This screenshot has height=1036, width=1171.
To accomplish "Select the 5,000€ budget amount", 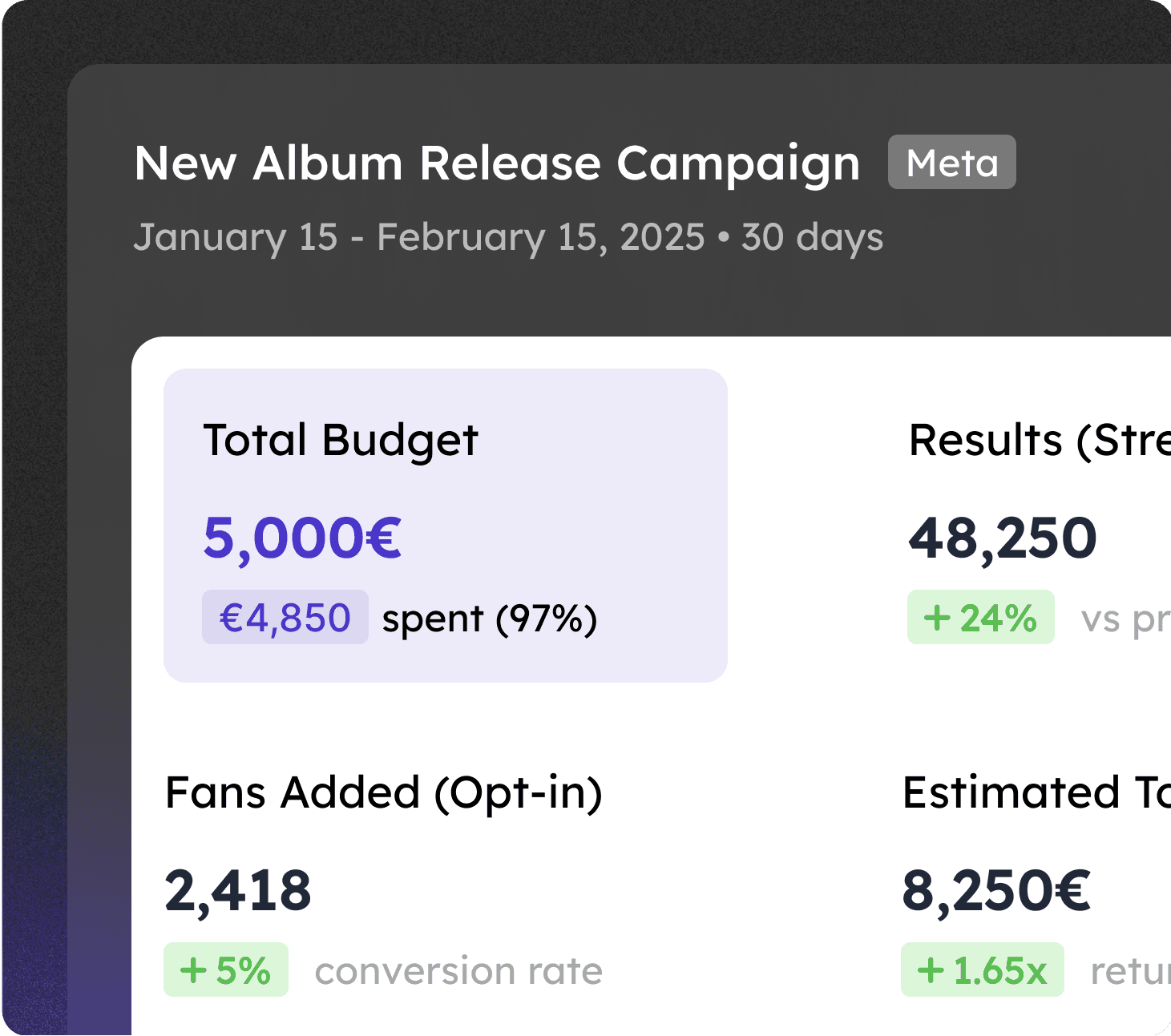I will (x=302, y=538).
